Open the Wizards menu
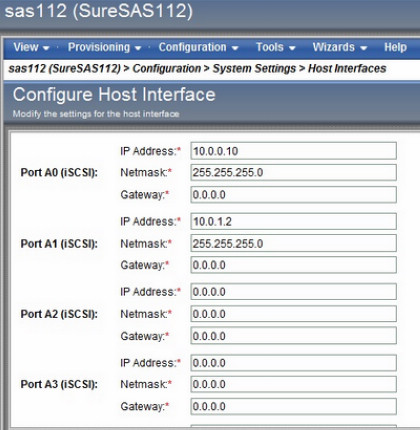 340,47
